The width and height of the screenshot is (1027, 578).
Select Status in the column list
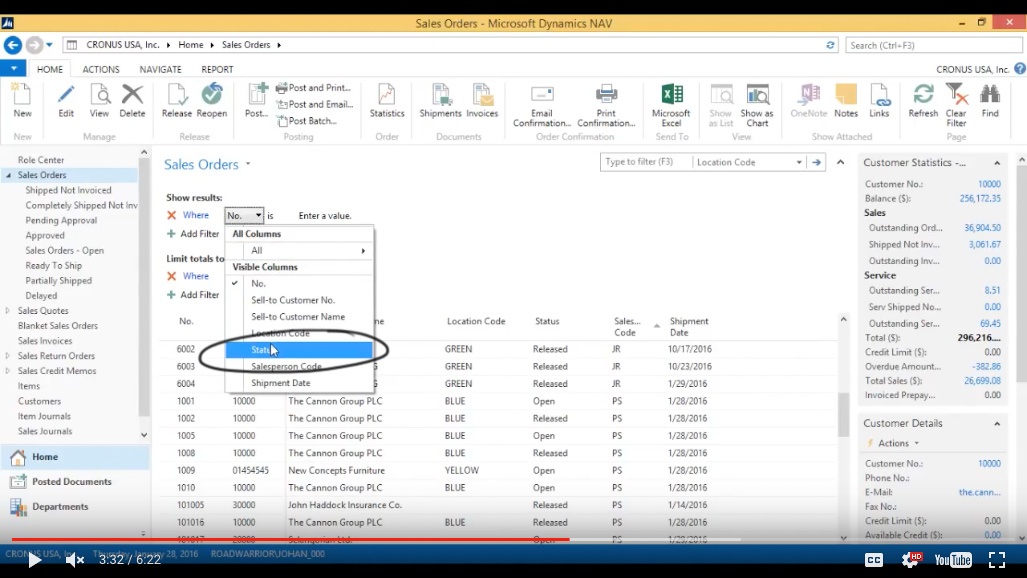coord(299,350)
